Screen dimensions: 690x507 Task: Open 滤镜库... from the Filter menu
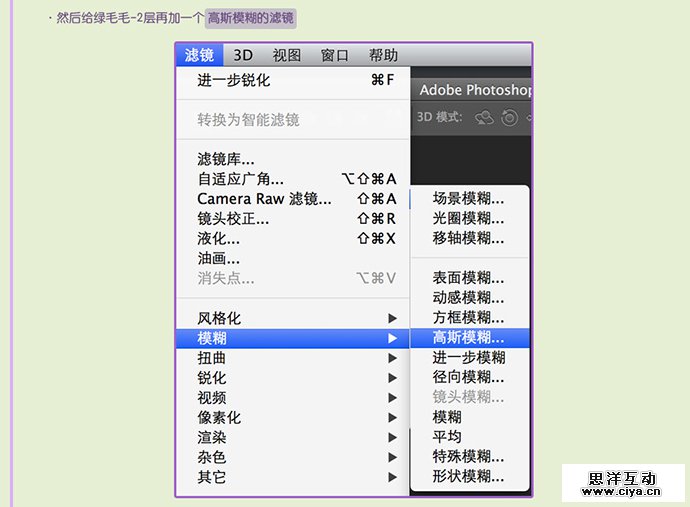coord(225,159)
